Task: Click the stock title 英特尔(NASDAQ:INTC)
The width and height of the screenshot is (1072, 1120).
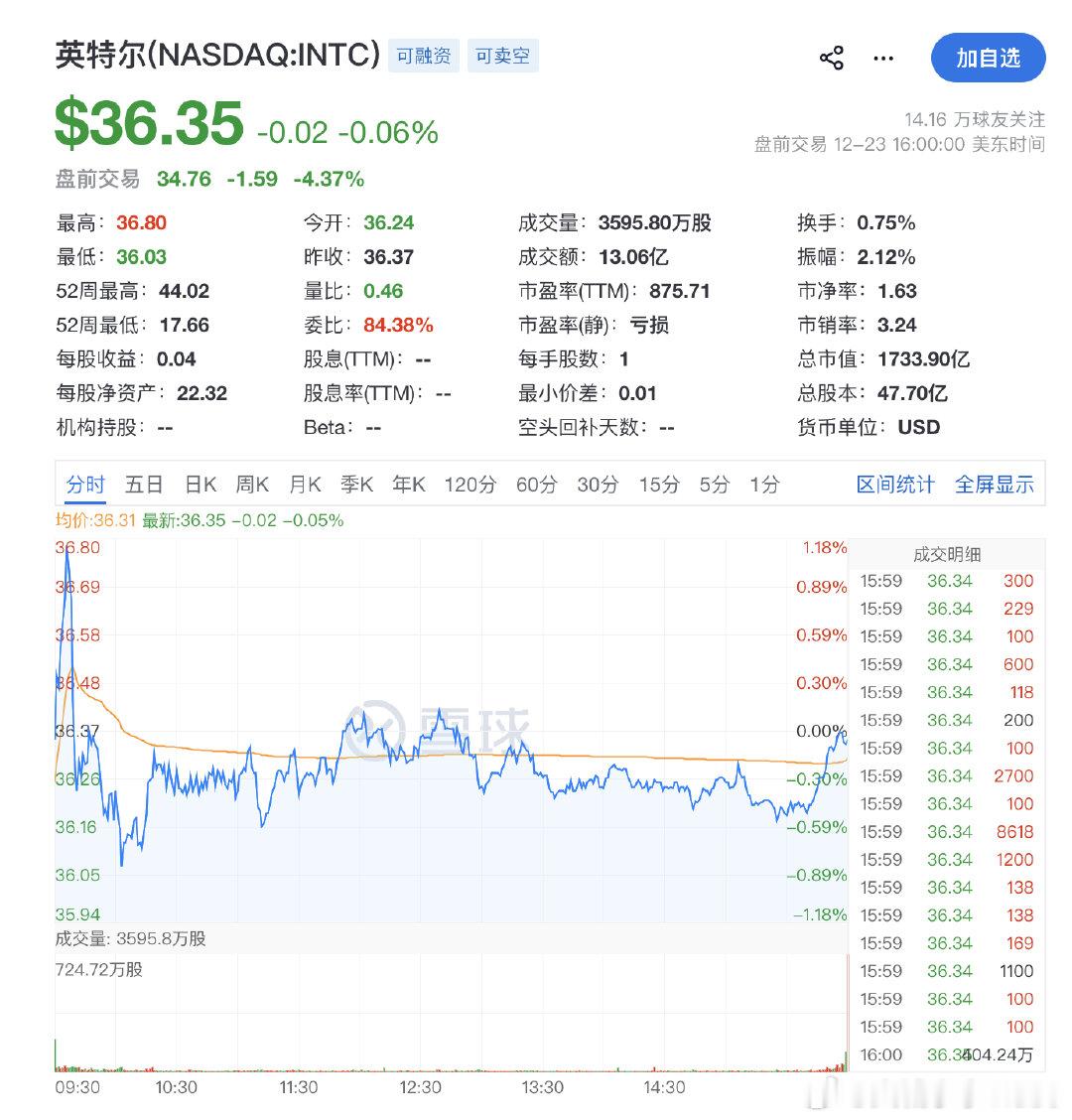Action: 217,55
